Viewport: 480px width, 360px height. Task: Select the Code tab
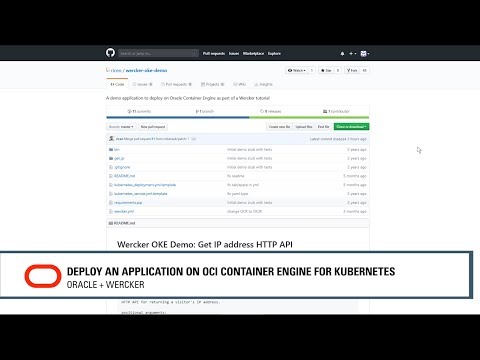(x=117, y=84)
